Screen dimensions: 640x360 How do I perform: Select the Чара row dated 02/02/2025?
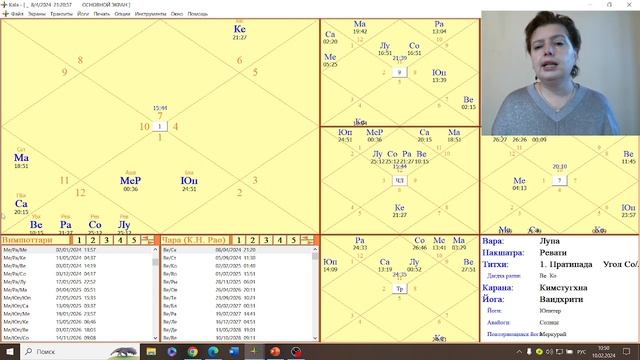tap(237, 266)
